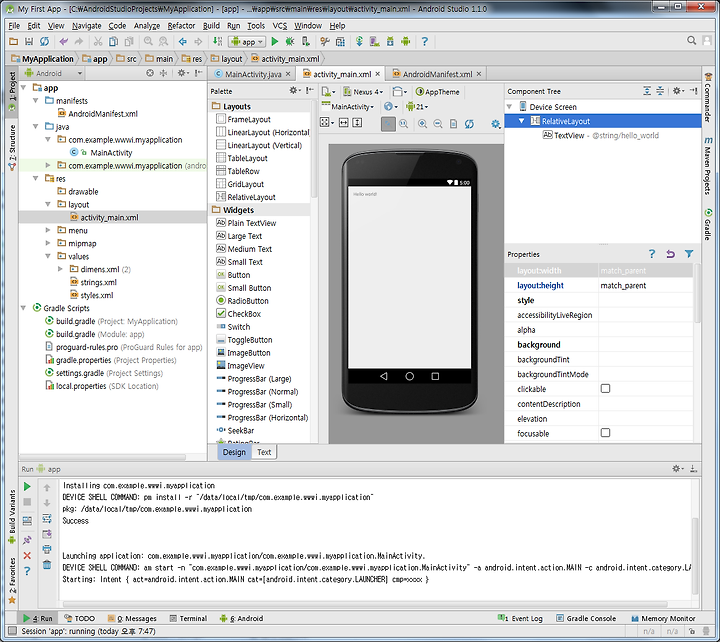
Task: Zoom out the design preview
Action: pyautogui.click(x=438, y=124)
